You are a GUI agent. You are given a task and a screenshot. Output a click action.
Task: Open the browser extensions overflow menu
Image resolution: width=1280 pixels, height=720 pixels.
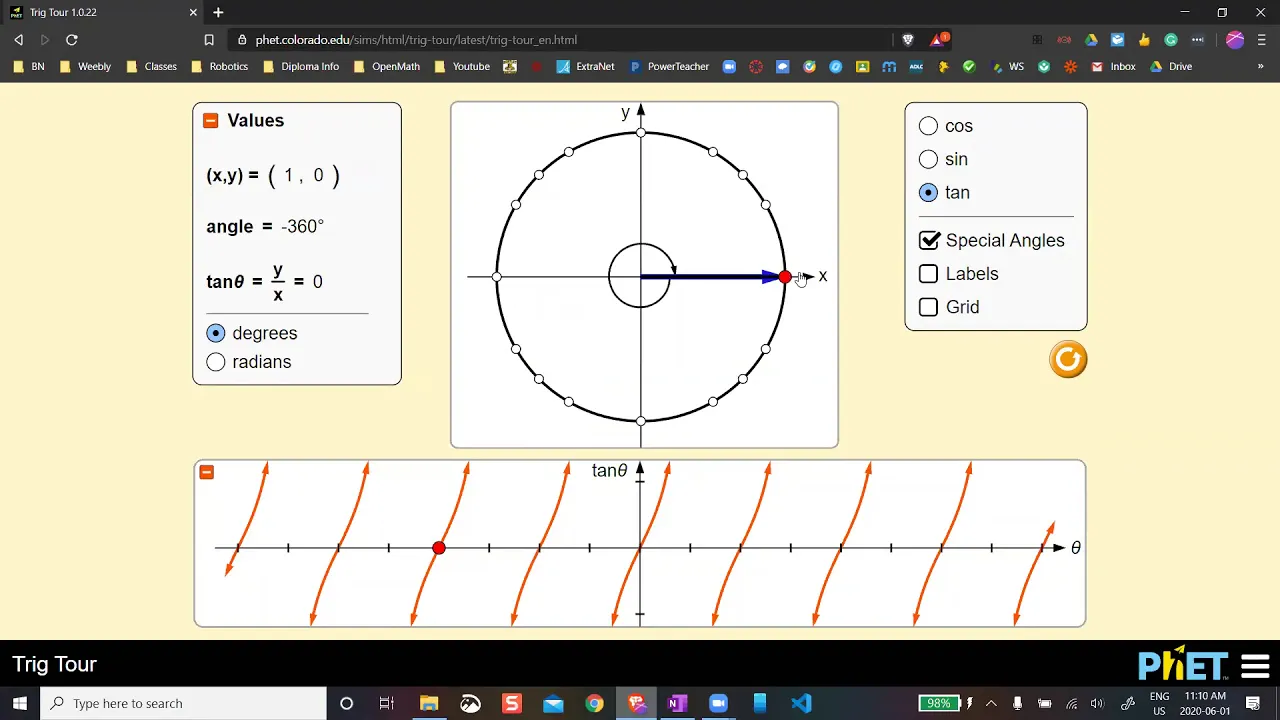pyautogui.click(x=1198, y=40)
